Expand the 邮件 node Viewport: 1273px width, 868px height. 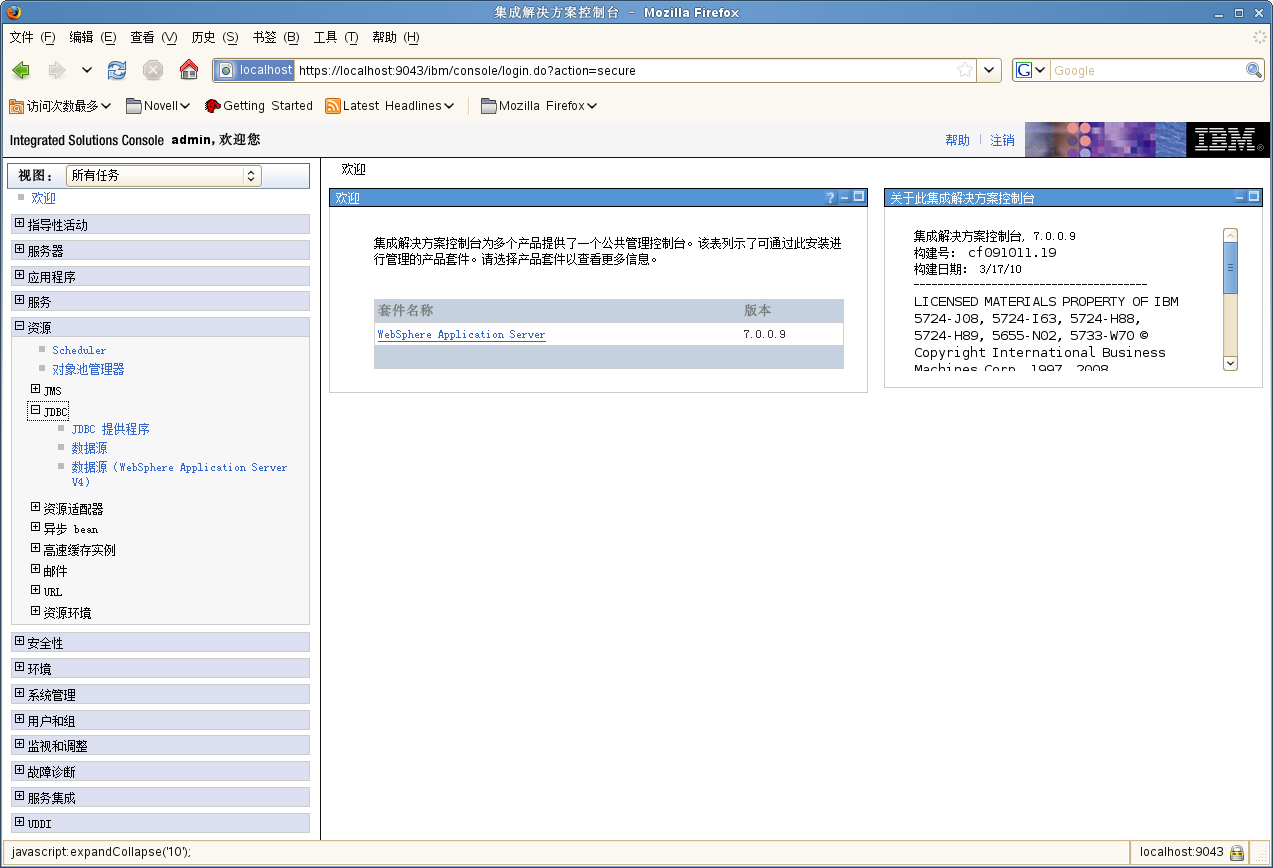(x=35, y=570)
